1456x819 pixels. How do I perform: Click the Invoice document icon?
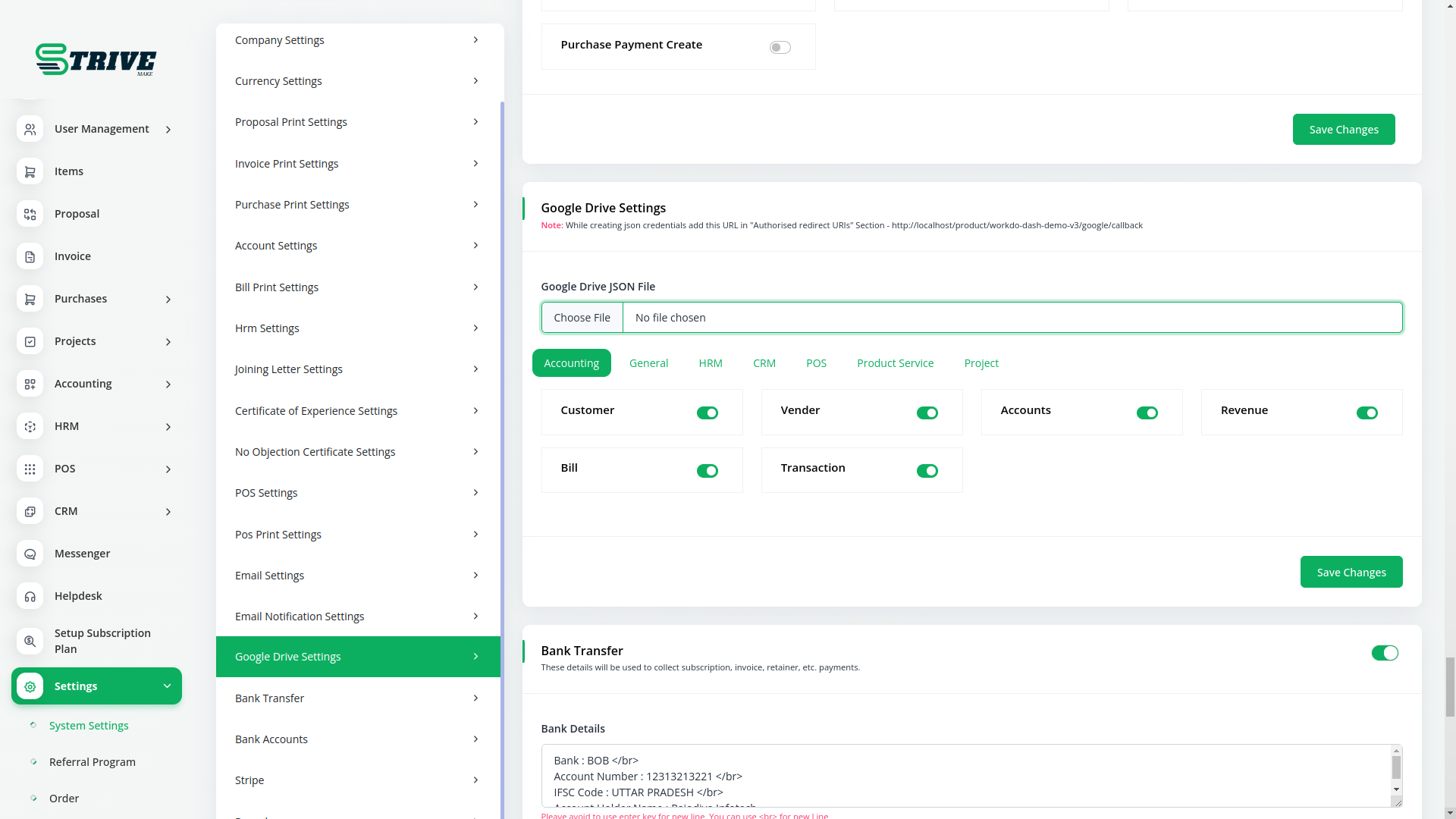[x=30, y=256]
